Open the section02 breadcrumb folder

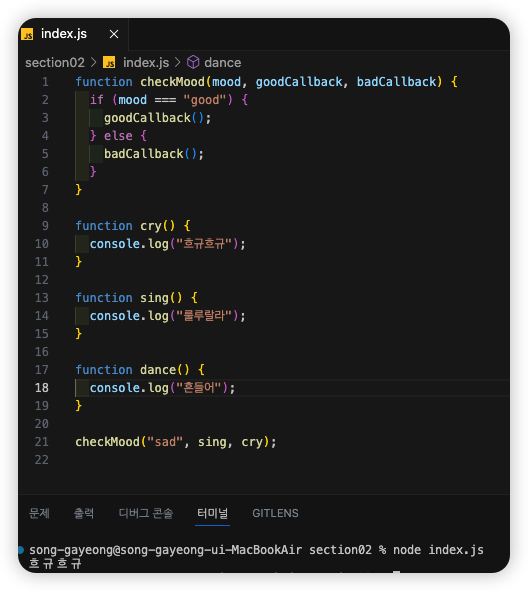tap(55, 63)
